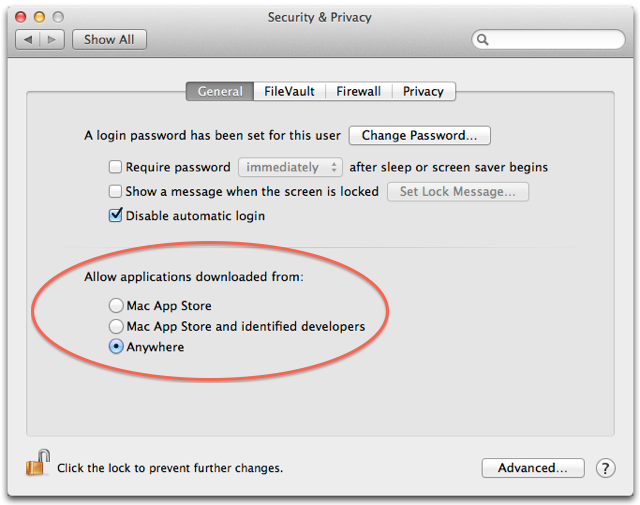Go back with the left arrow button

pos(28,40)
